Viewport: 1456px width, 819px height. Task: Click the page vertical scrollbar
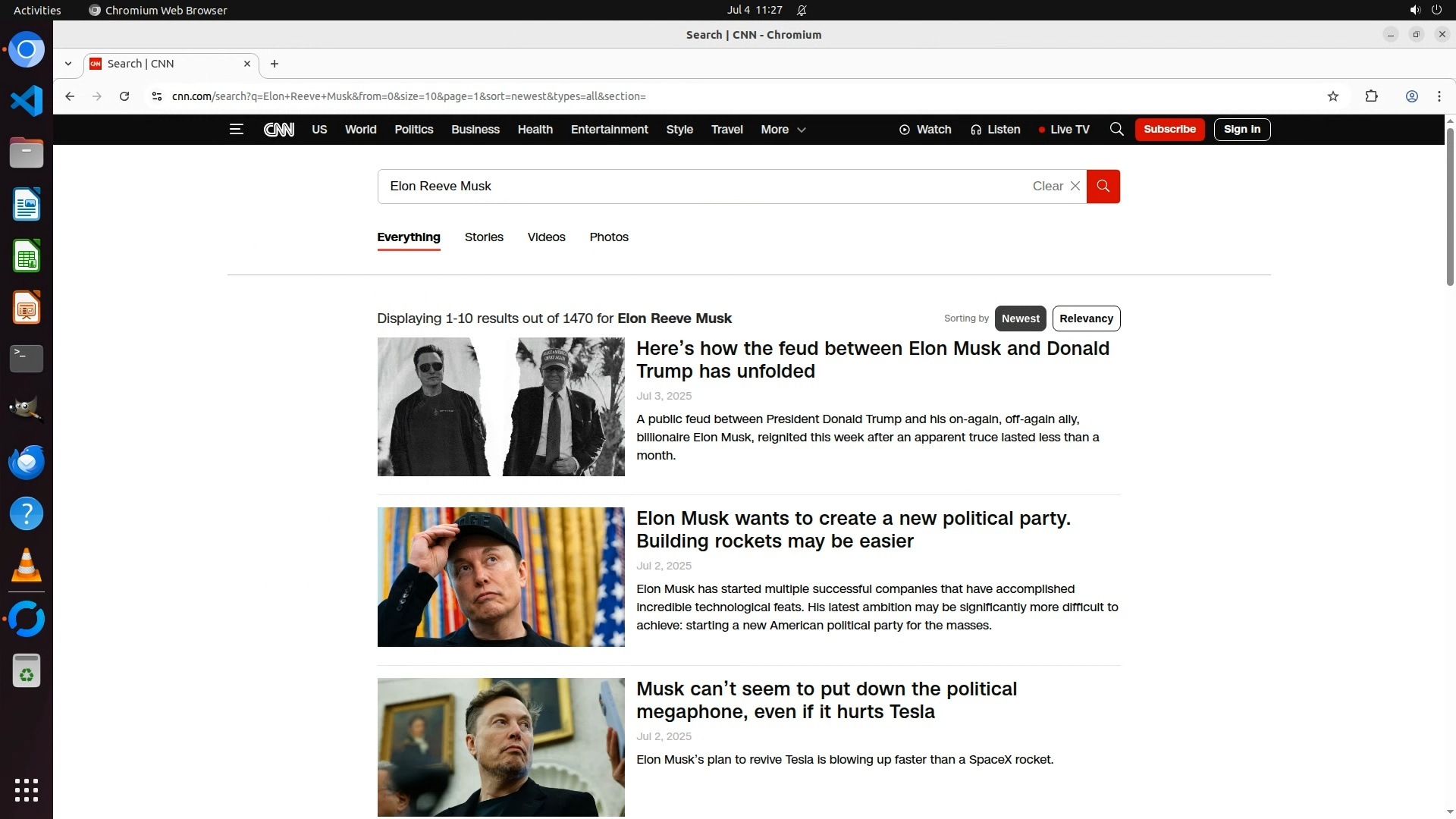(x=1449, y=207)
